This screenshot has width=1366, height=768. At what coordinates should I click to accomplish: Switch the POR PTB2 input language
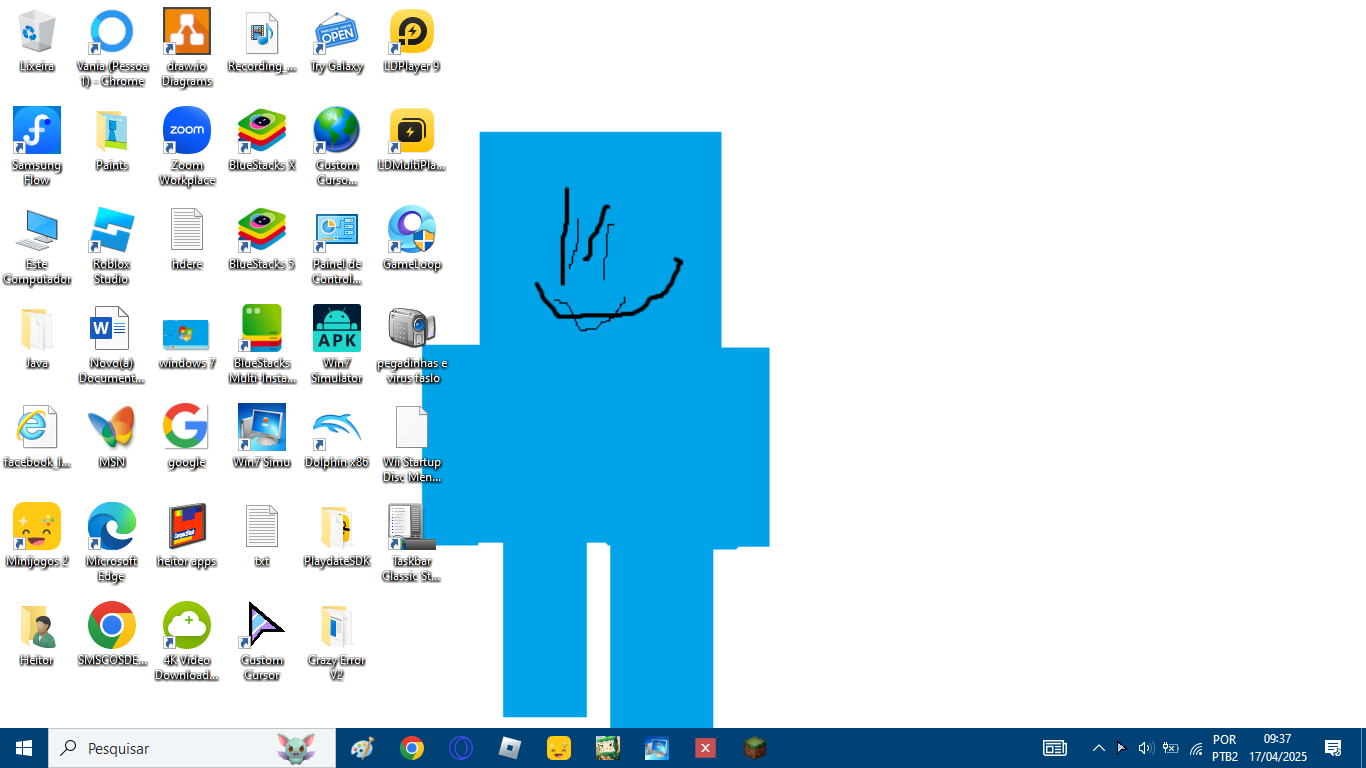pyautogui.click(x=1225, y=748)
